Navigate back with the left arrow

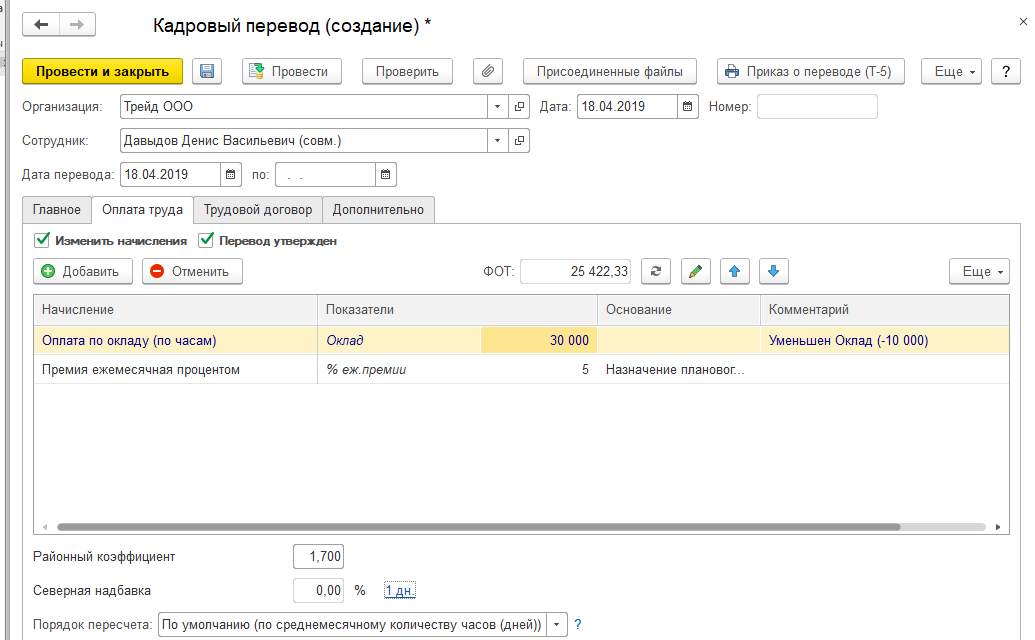(x=43, y=24)
